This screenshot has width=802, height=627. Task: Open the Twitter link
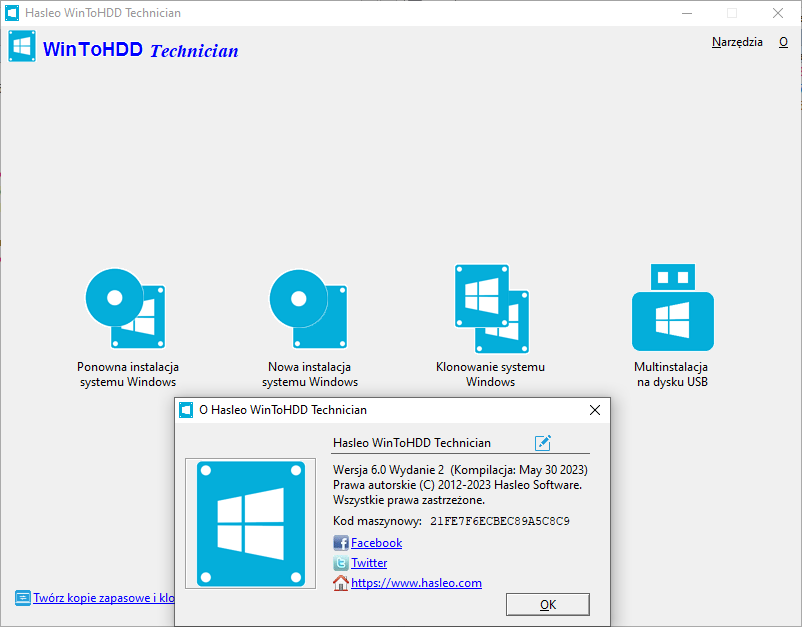pyautogui.click(x=369, y=563)
